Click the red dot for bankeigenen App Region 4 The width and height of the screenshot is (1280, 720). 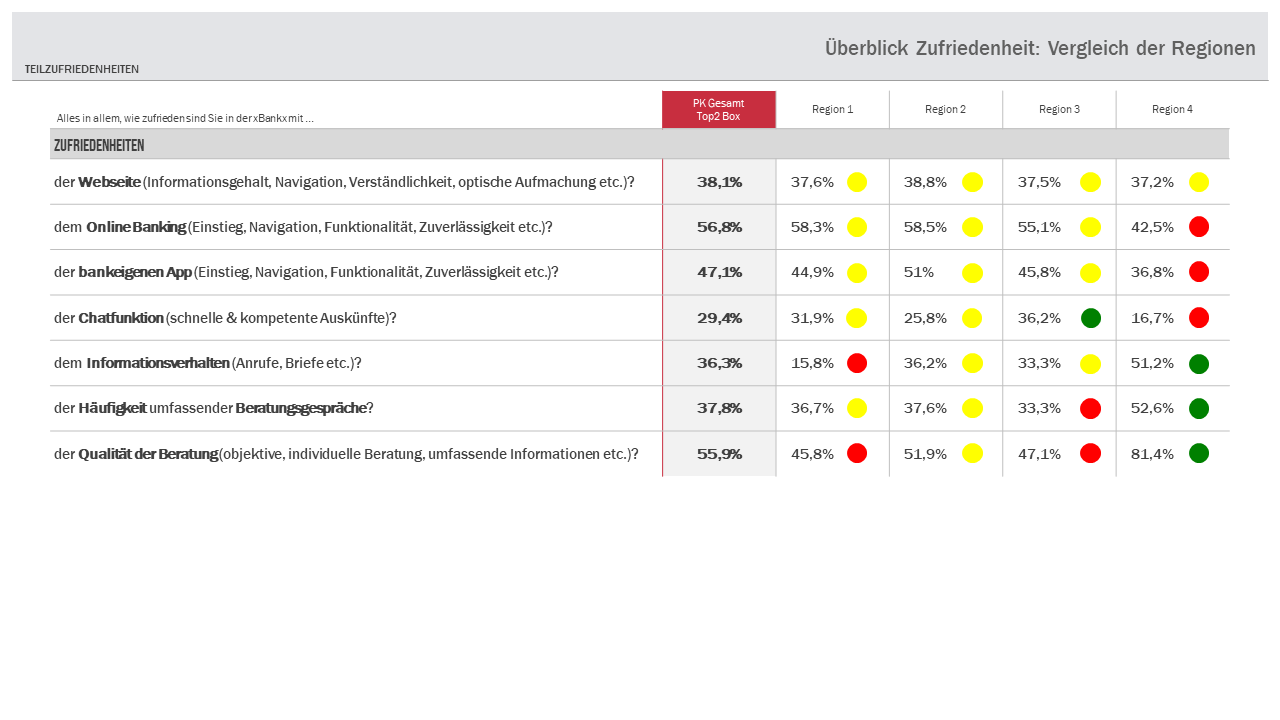click(1199, 272)
